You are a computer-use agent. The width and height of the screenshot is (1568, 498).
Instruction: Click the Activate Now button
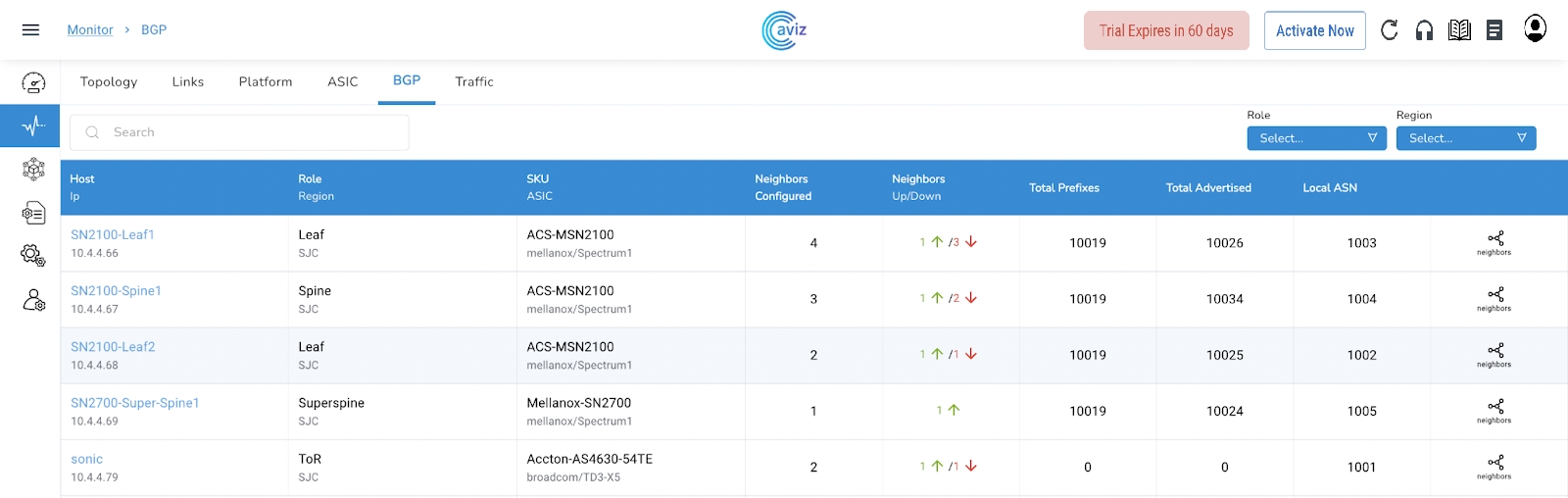[1314, 30]
